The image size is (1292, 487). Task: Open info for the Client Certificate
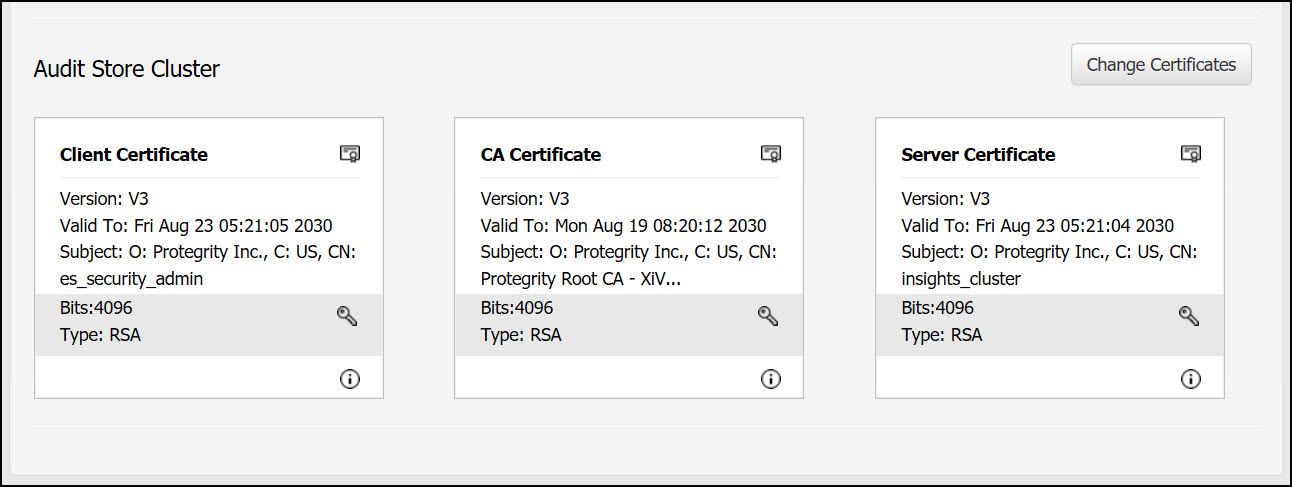point(349,379)
